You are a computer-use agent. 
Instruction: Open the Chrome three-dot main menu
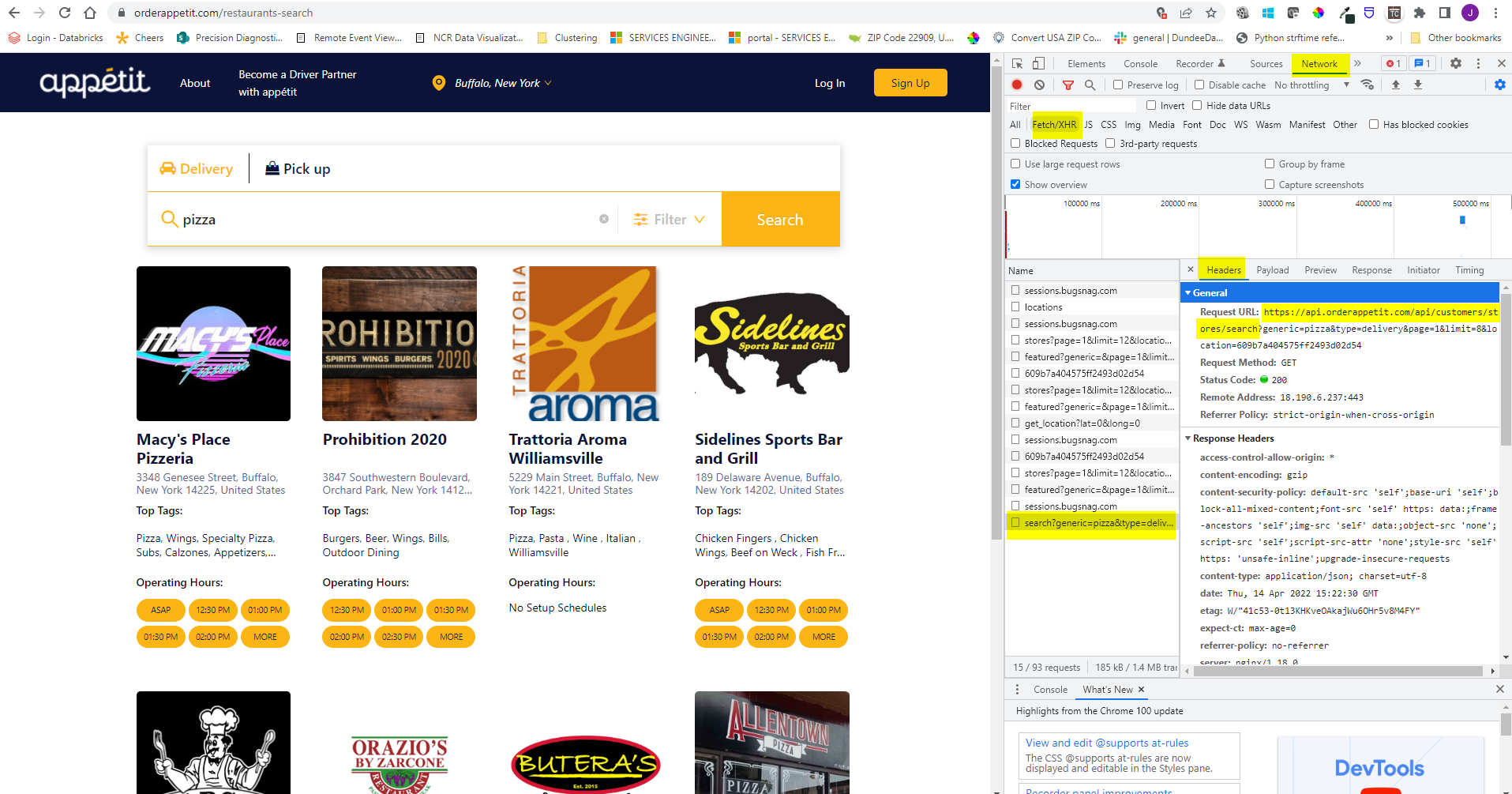tap(1495, 13)
